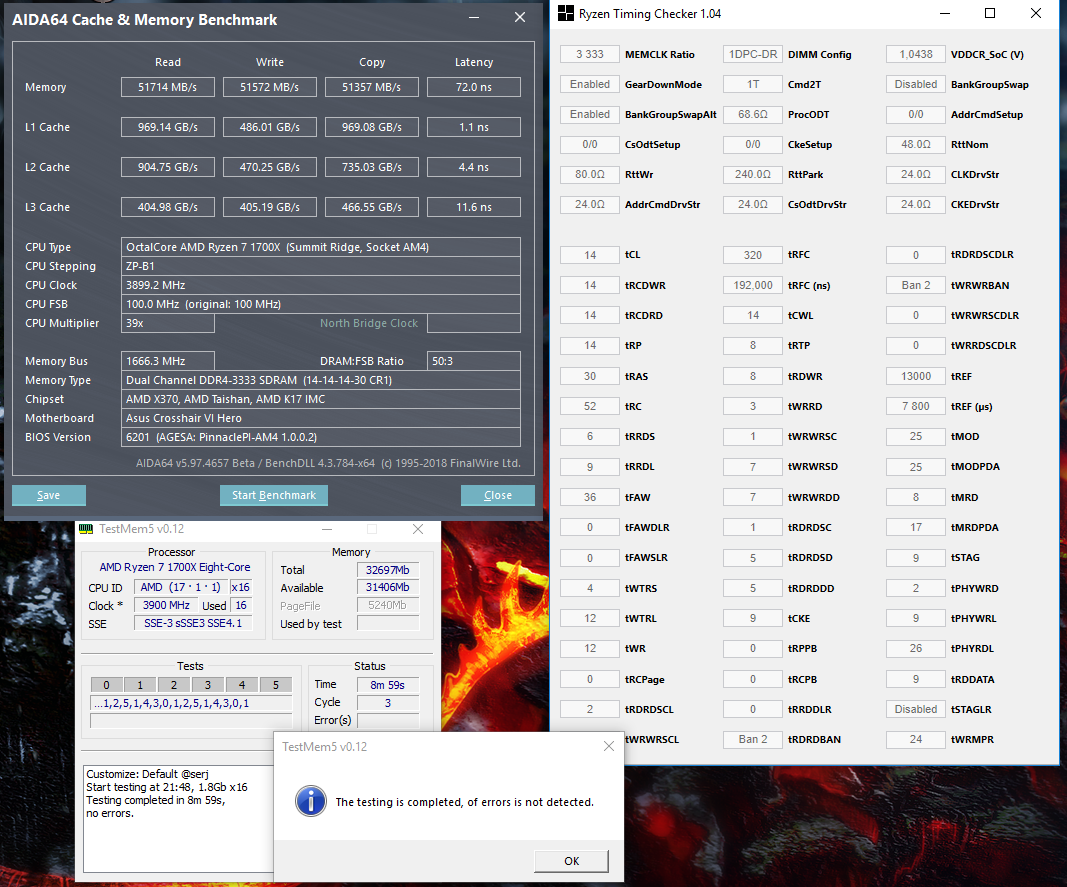1067x887 pixels.
Task: Click the test sequence list in TestMem5
Action: point(191,703)
